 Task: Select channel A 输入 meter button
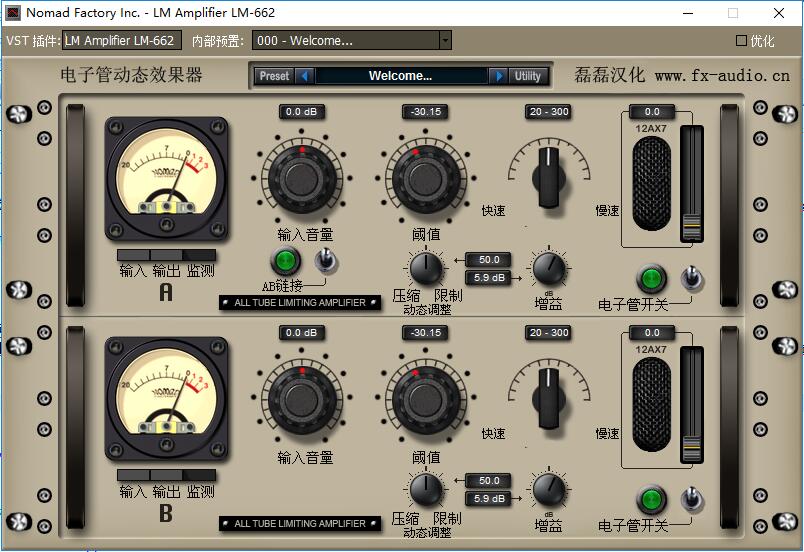click(x=133, y=255)
